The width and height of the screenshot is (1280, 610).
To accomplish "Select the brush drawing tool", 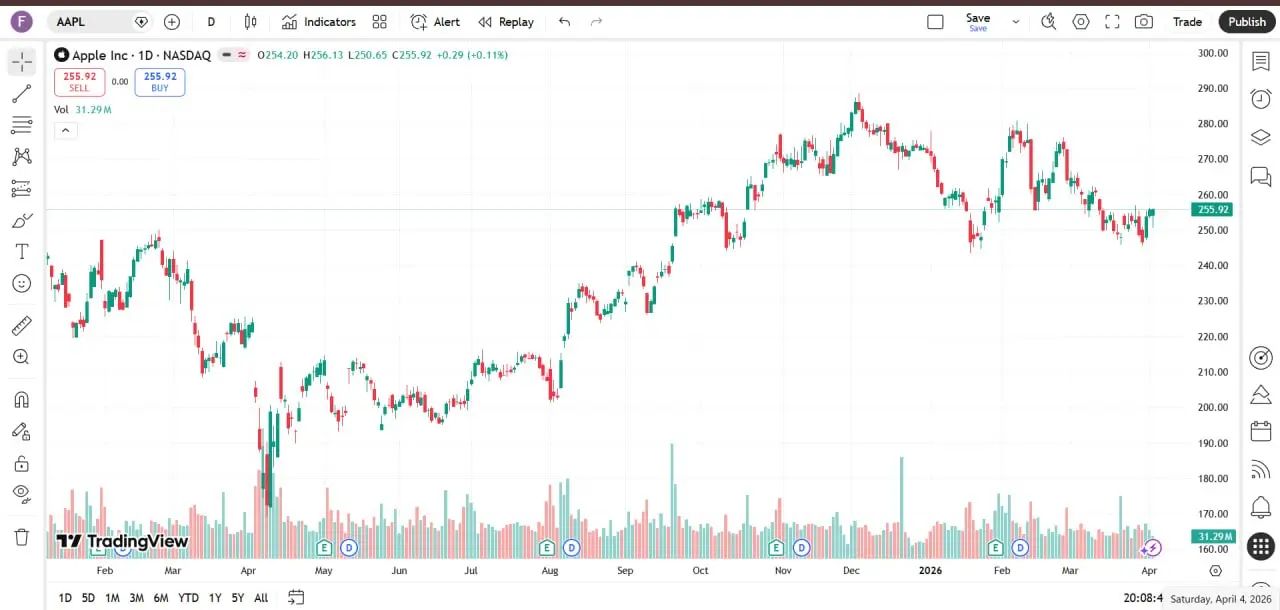I will click(22, 220).
